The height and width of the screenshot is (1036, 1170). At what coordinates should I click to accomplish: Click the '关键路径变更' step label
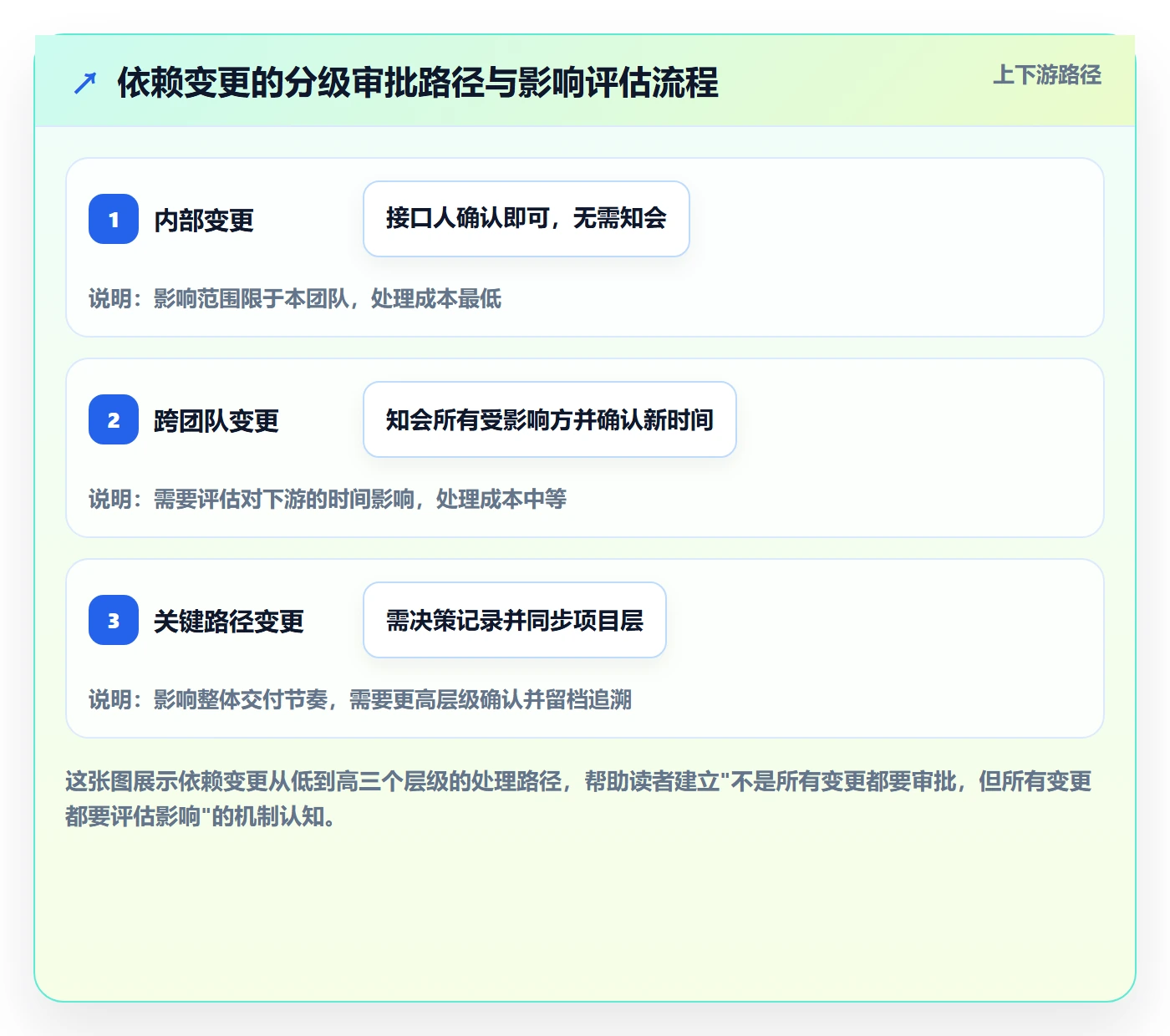(229, 622)
